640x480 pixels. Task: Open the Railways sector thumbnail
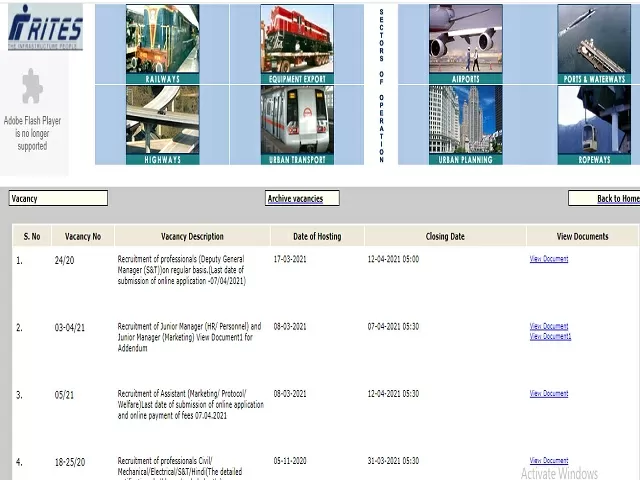coord(162,44)
